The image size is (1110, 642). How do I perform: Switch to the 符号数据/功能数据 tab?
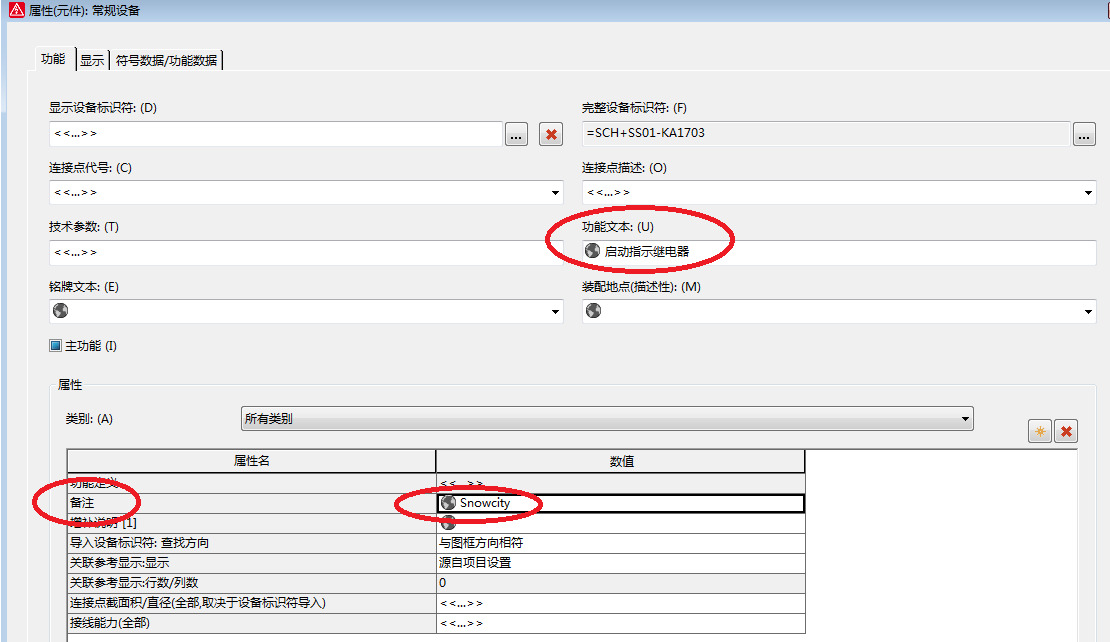[x=166, y=60]
